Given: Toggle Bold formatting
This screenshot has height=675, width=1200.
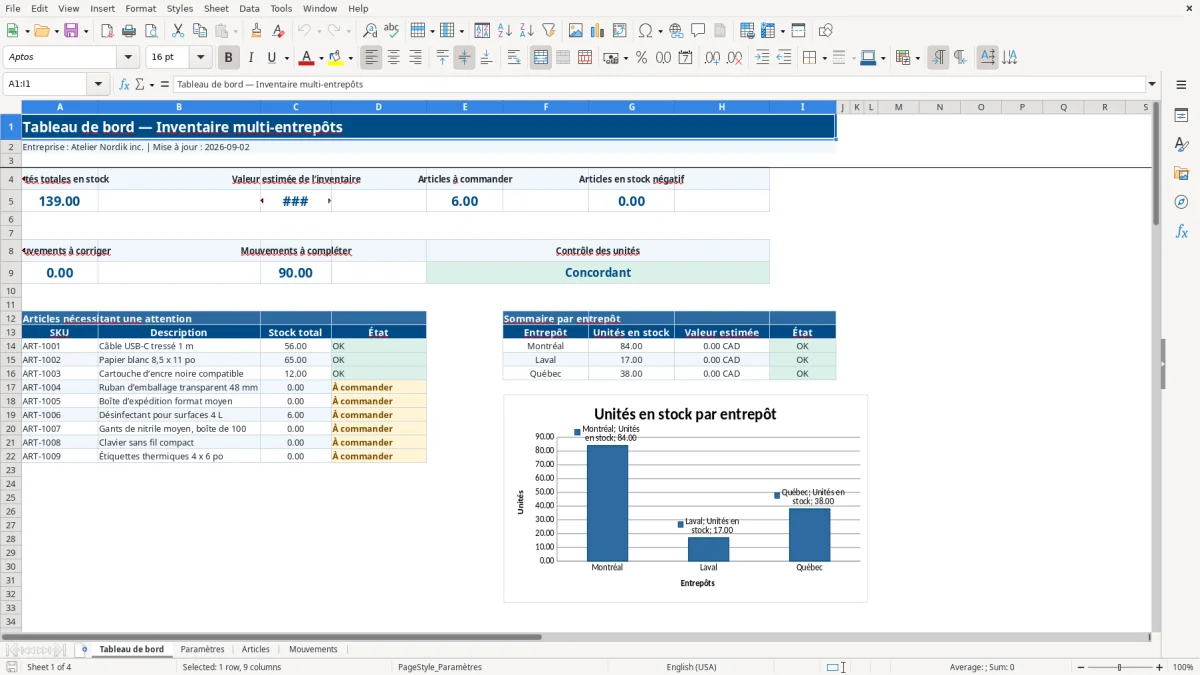Looking at the screenshot, I should [x=229, y=58].
